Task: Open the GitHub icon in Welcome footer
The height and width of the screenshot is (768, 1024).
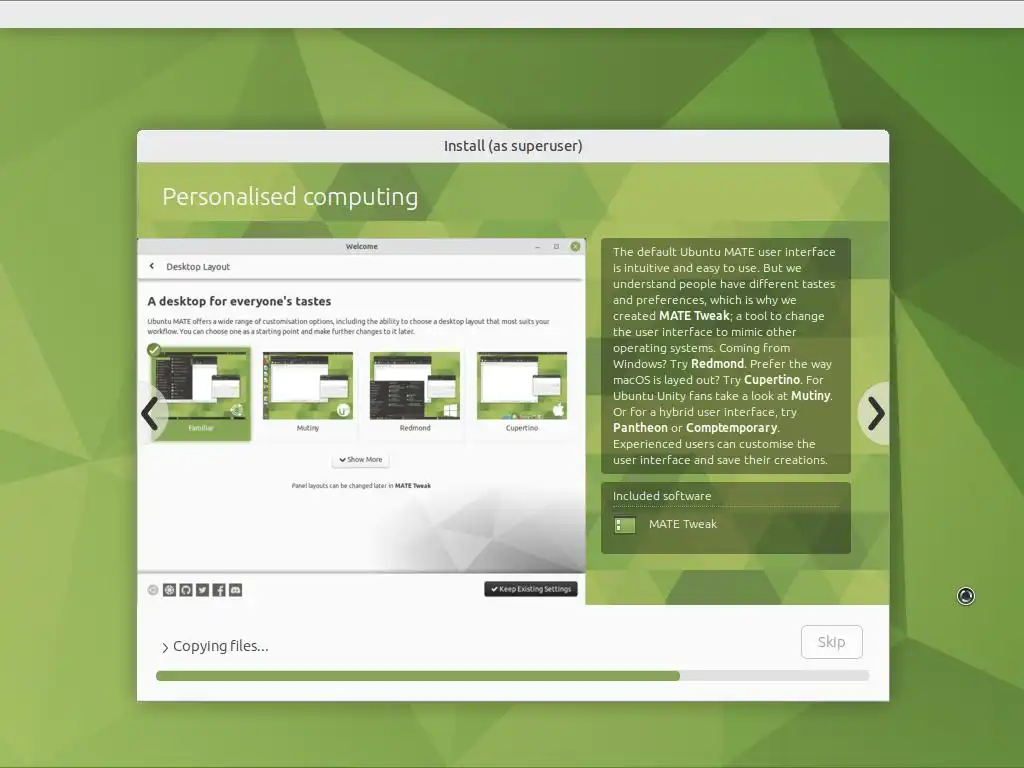Action: [x=186, y=590]
